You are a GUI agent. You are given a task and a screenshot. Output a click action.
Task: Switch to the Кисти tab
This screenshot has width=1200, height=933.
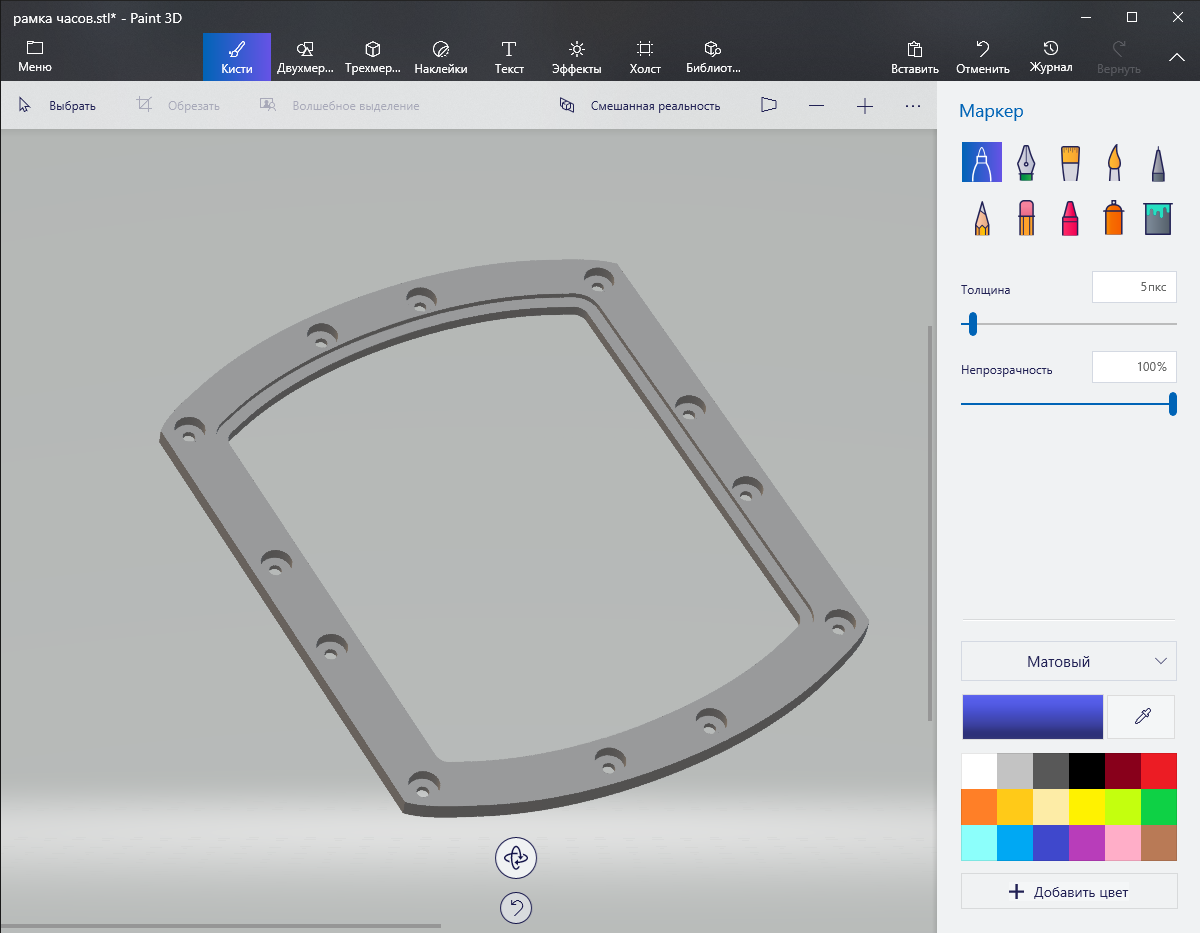tap(237, 57)
